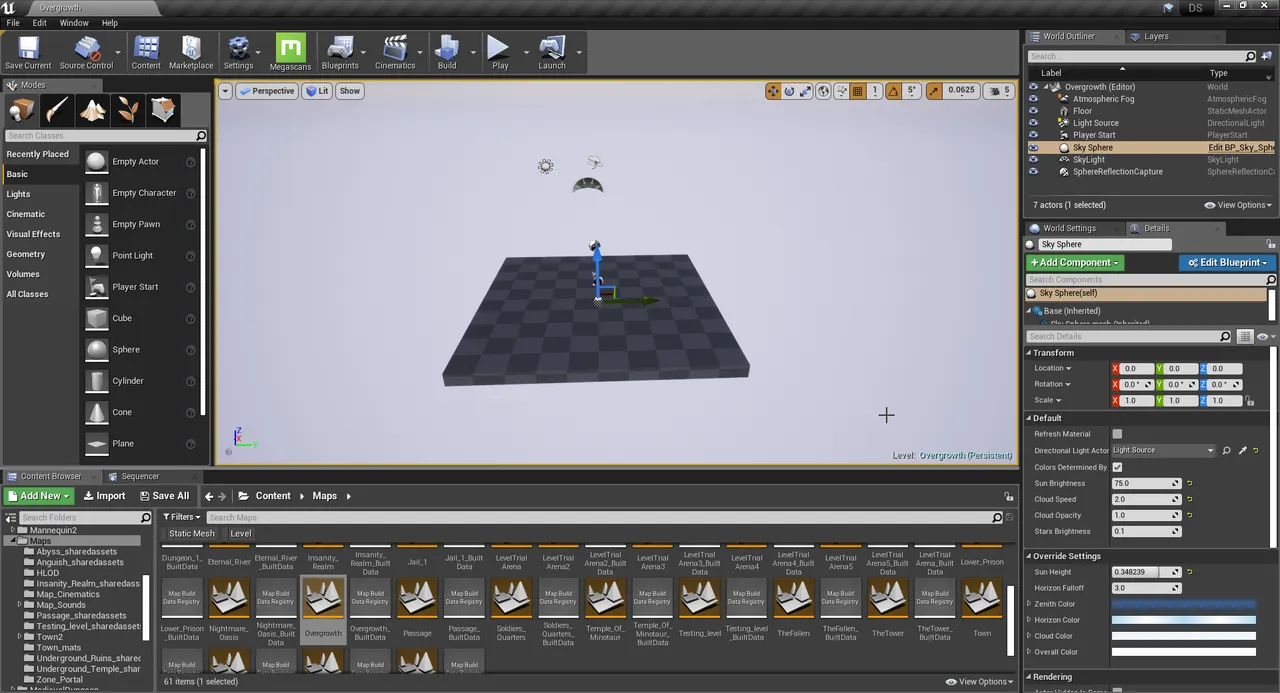
Task: Click the Save Current toolbar icon
Action: (x=28, y=53)
